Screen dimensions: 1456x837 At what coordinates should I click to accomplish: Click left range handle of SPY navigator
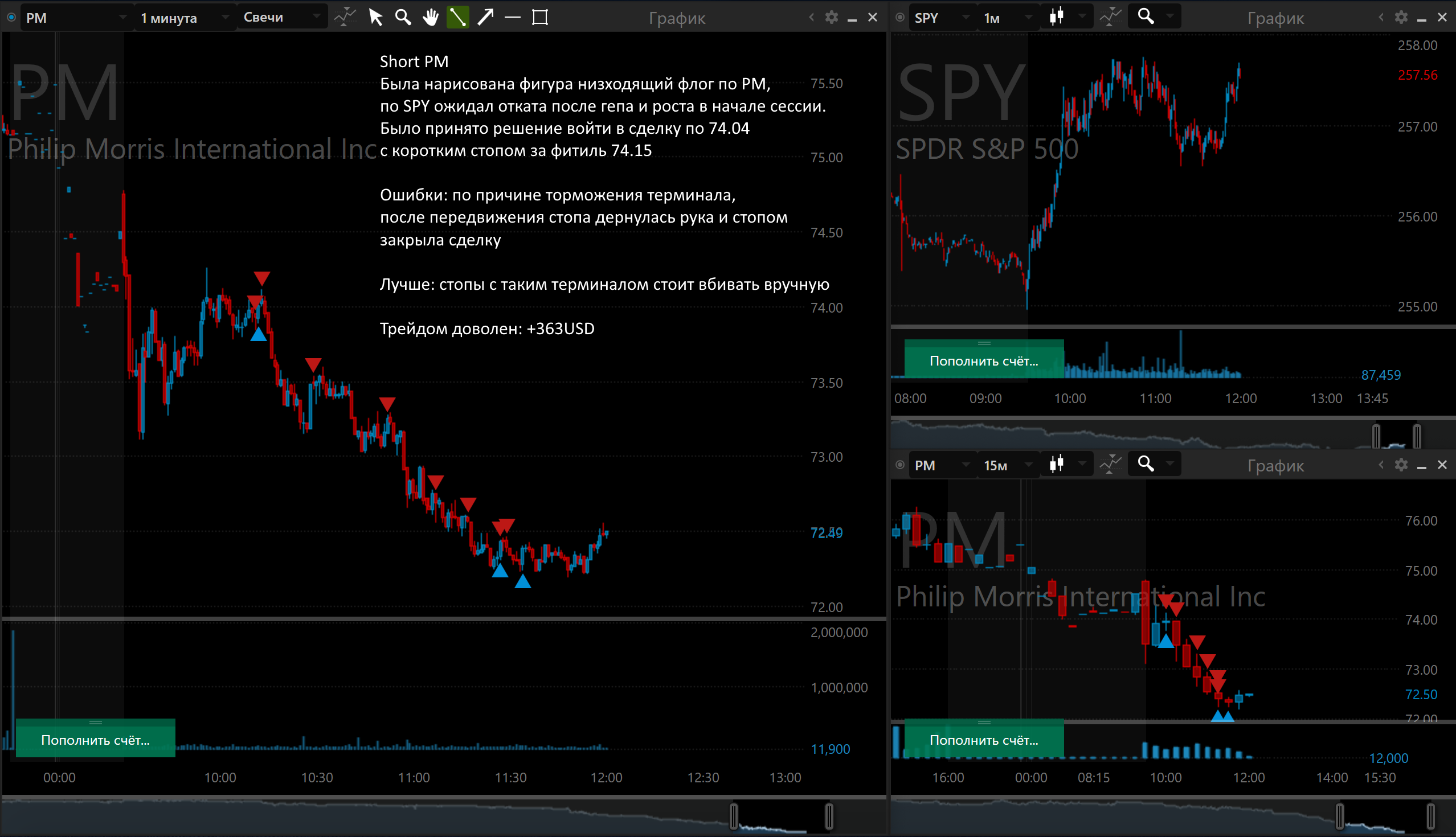tap(1376, 437)
